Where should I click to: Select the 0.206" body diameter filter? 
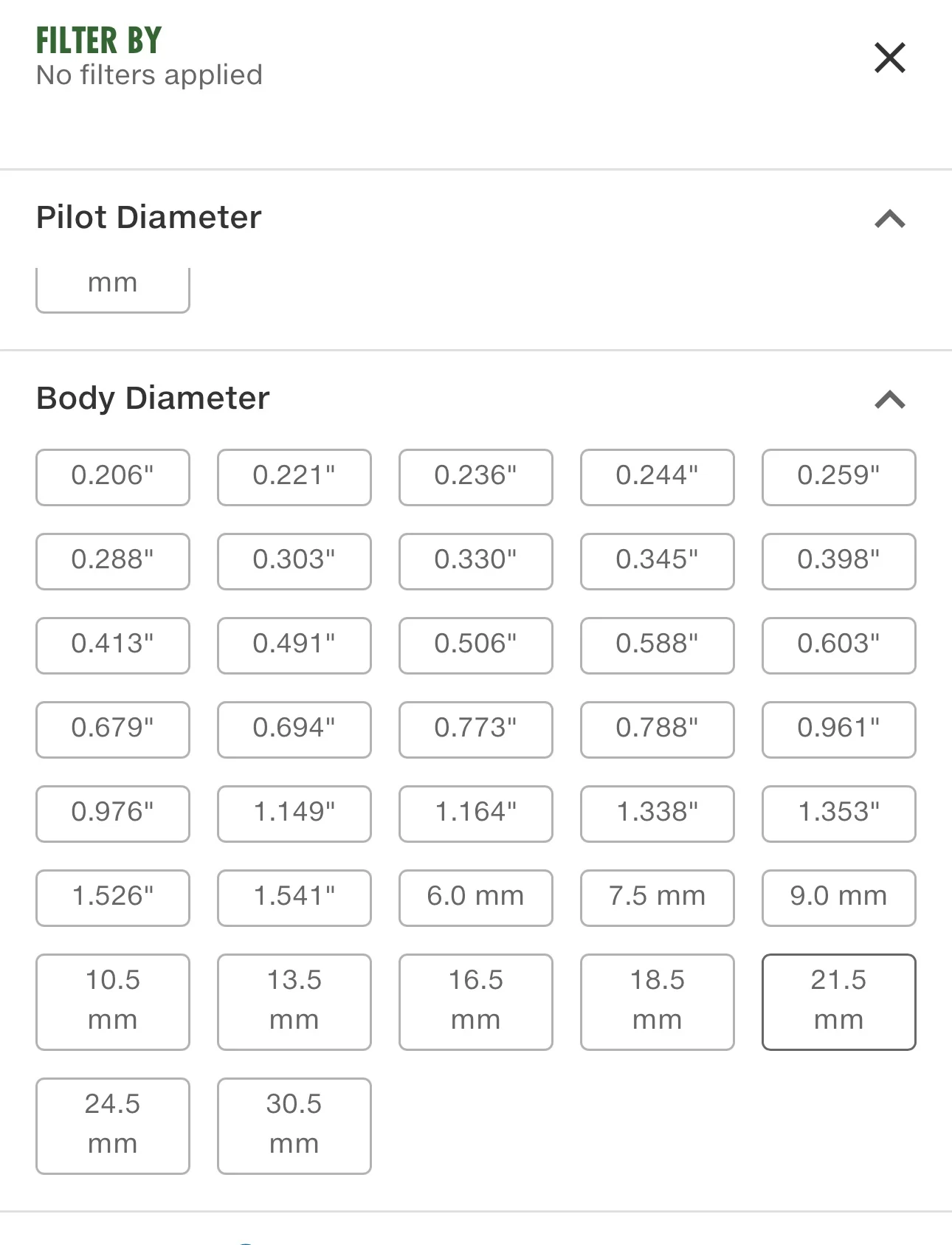(113, 477)
